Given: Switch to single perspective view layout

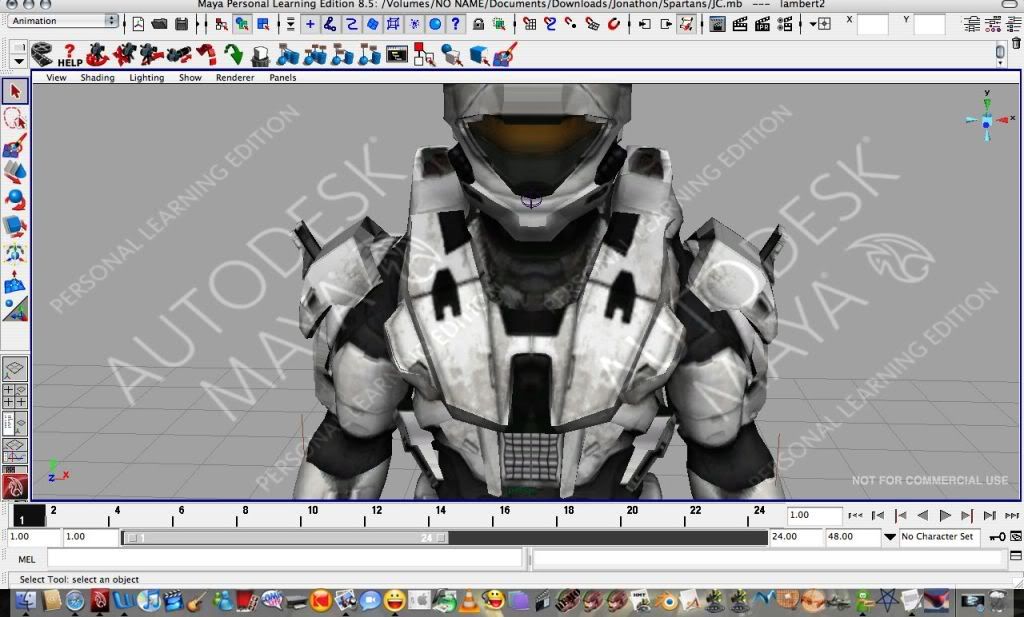Looking at the screenshot, I should (14, 369).
